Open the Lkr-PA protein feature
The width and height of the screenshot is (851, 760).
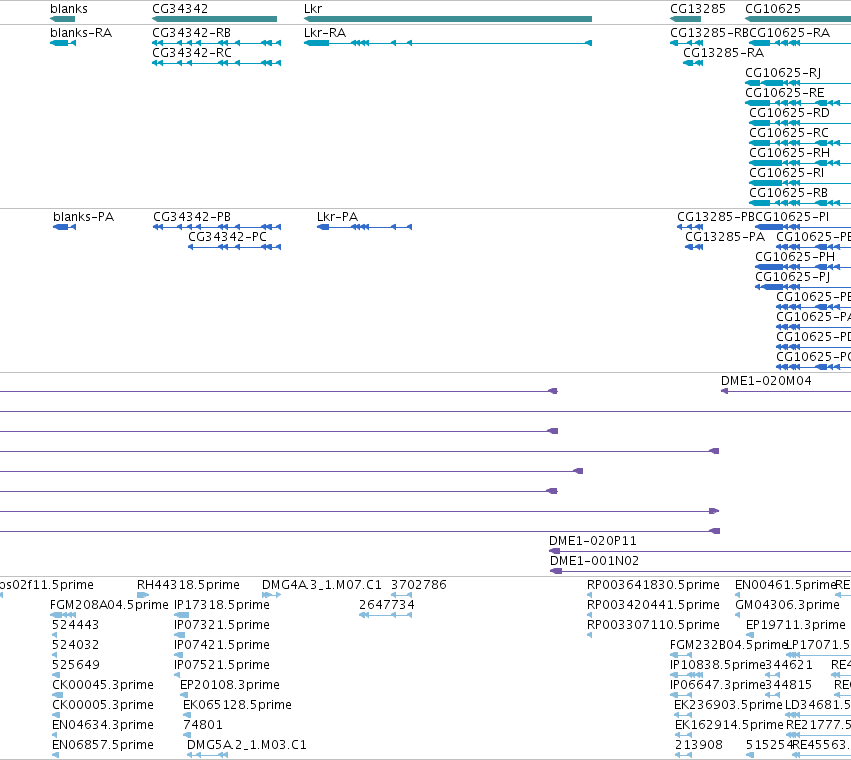(364, 227)
